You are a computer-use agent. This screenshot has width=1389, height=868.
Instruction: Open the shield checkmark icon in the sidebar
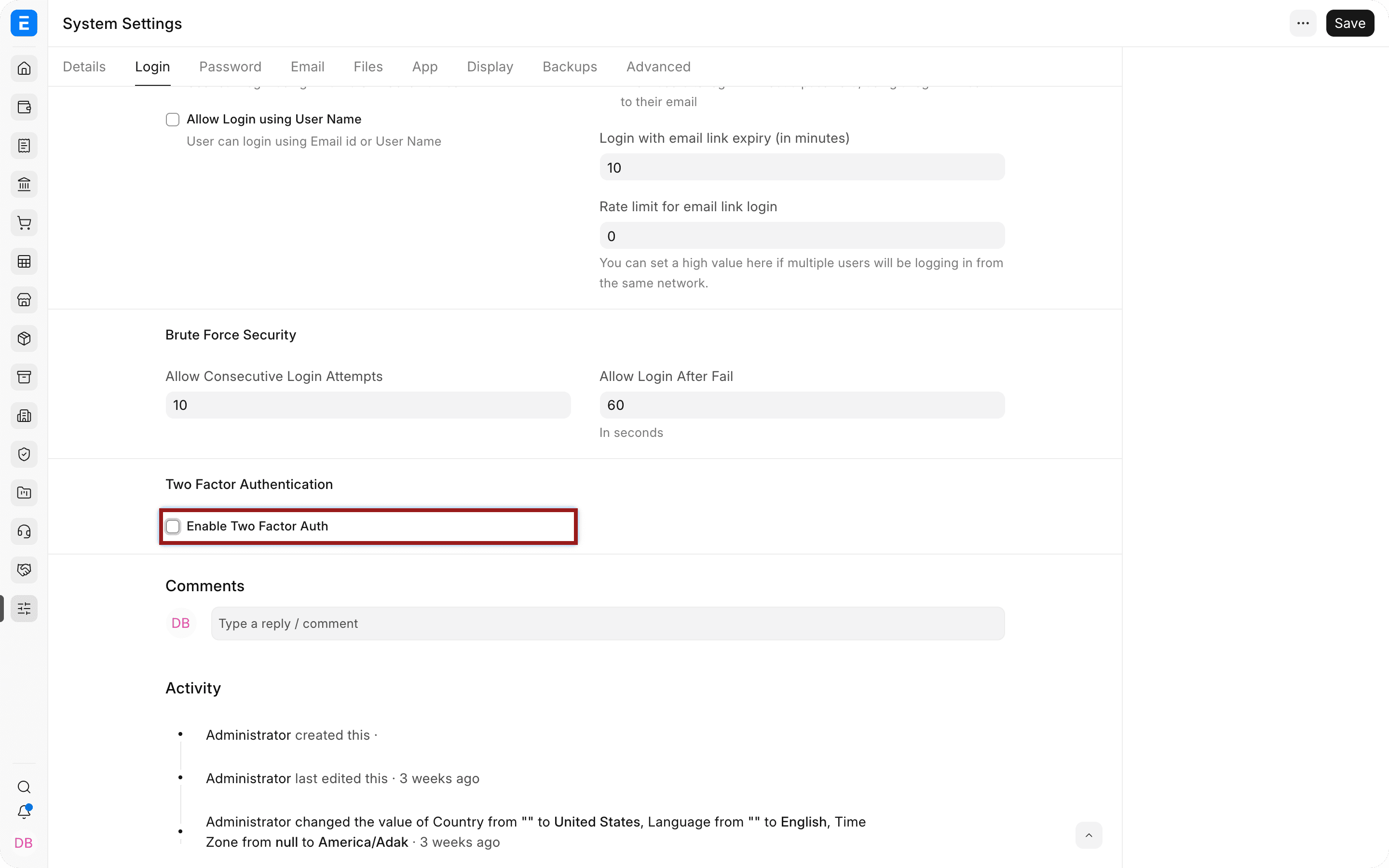pos(24,454)
